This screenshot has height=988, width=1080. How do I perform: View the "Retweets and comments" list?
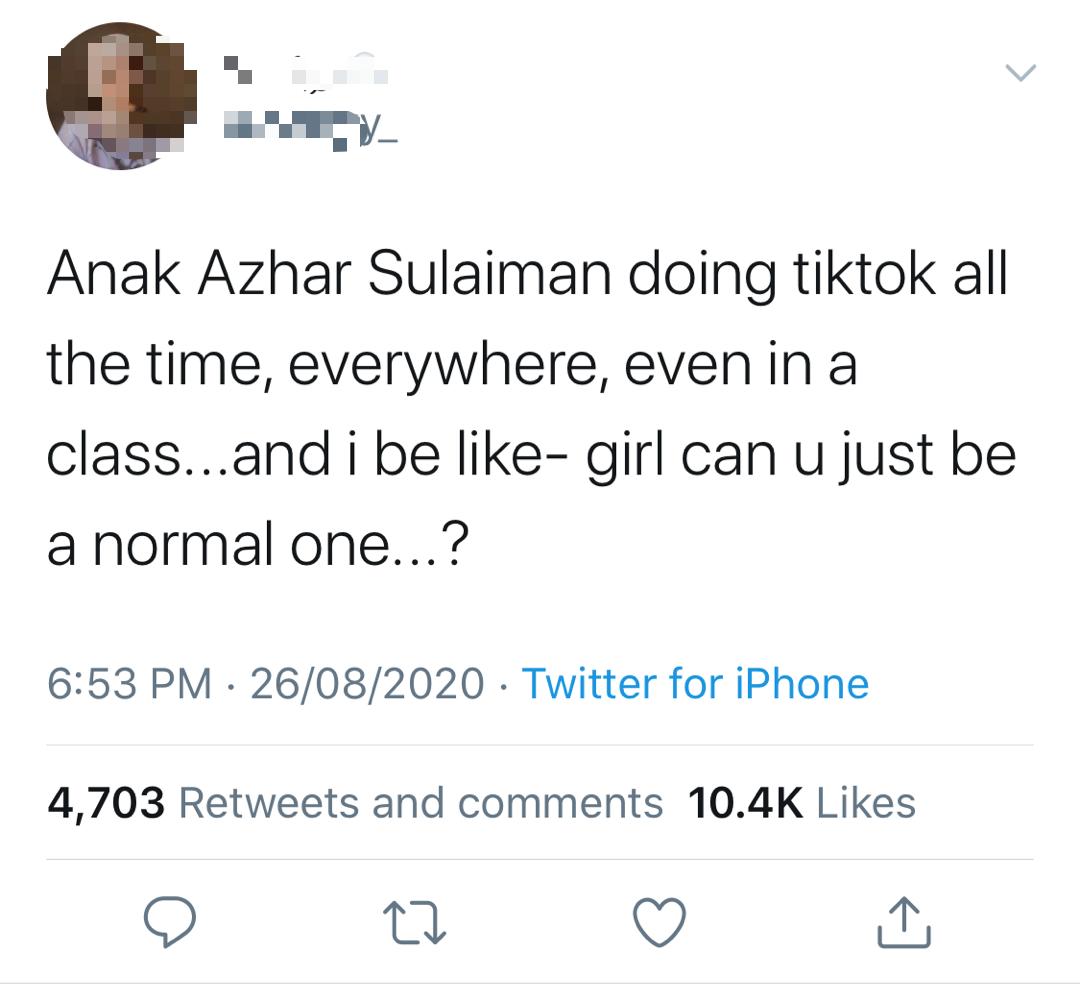[x=419, y=803]
